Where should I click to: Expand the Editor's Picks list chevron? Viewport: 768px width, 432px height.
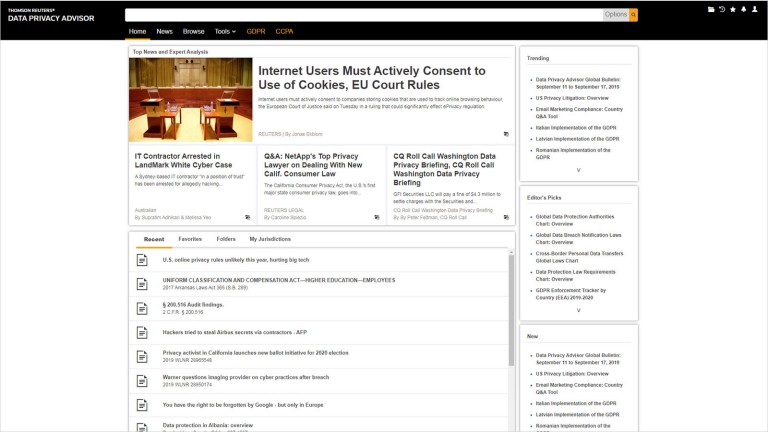pyautogui.click(x=578, y=310)
